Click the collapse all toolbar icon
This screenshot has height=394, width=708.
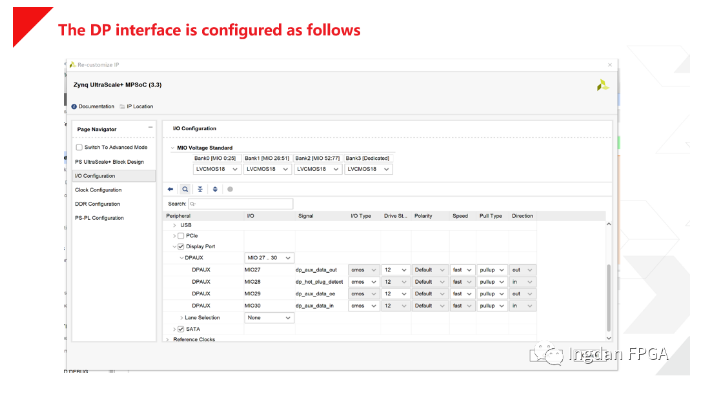click(200, 189)
